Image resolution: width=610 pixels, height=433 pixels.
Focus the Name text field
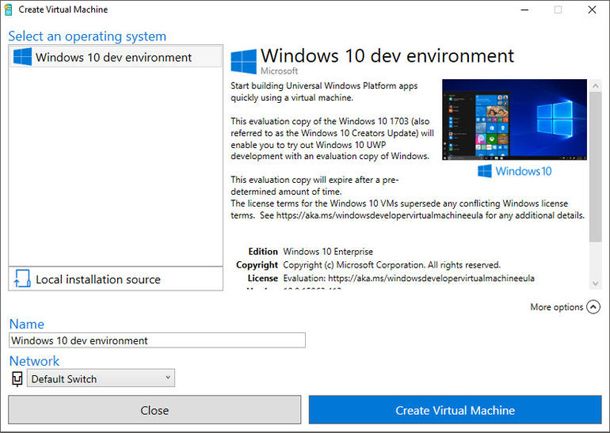(x=157, y=340)
